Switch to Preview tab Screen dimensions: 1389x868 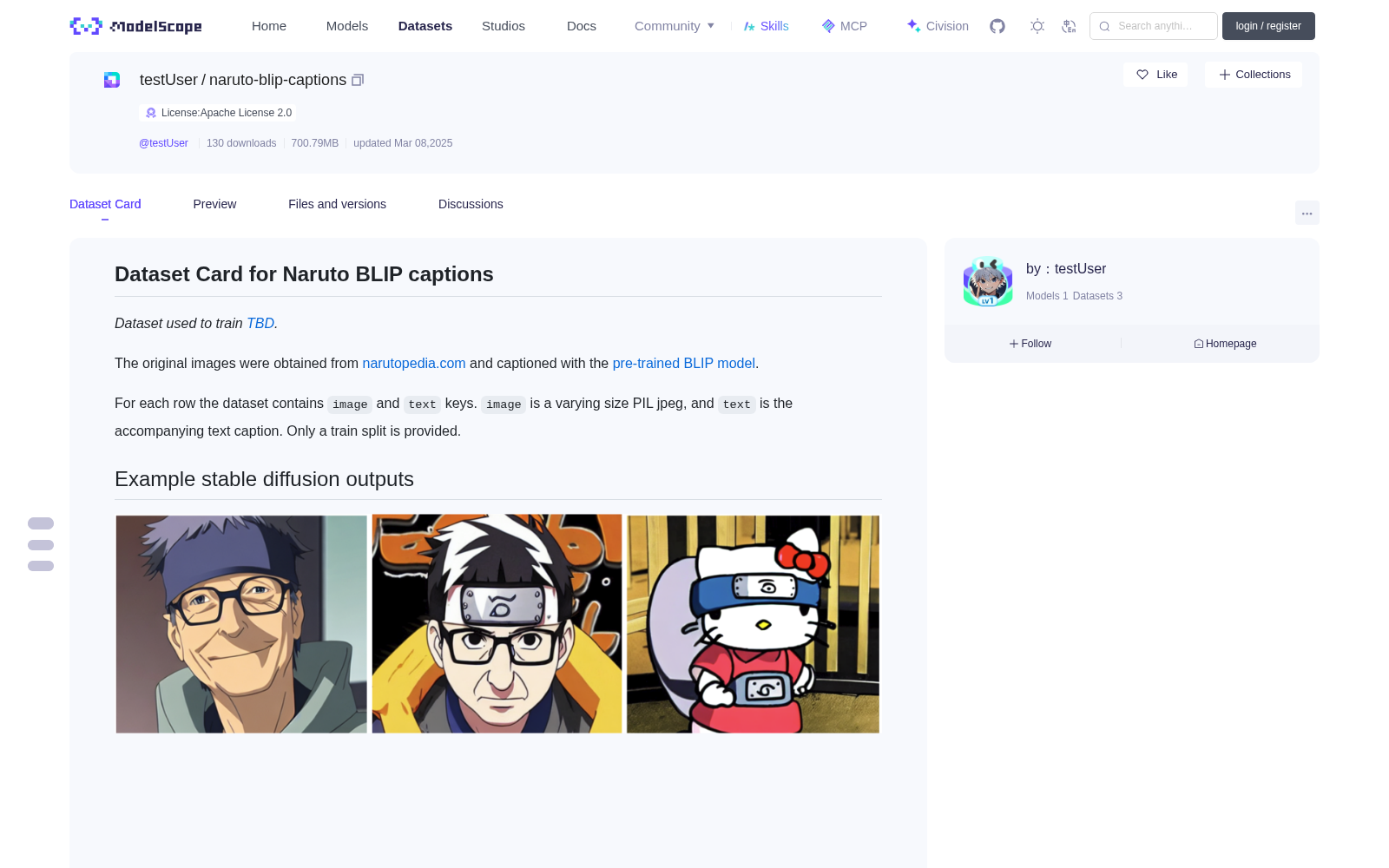click(x=214, y=204)
